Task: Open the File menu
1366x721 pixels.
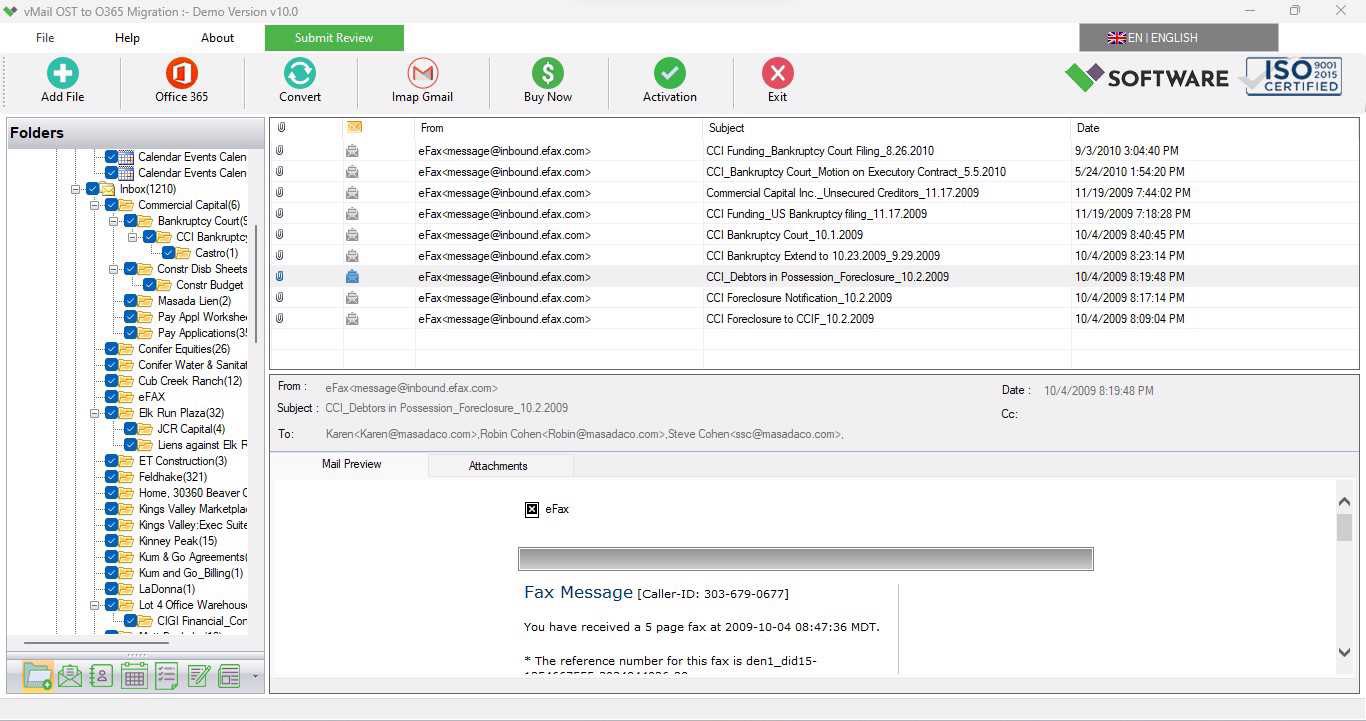Action: pos(45,38)
